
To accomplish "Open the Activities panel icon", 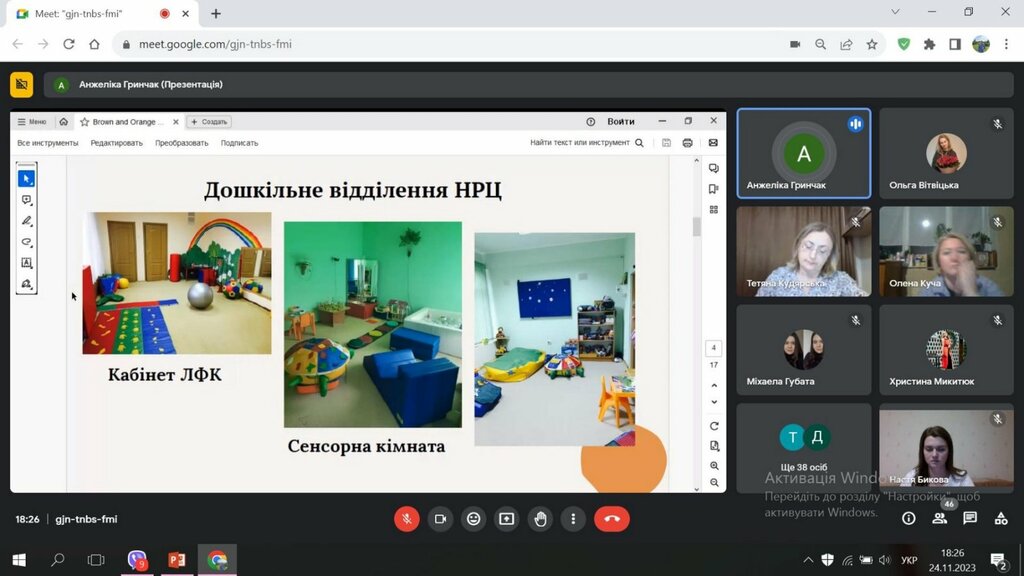I will (x=1000, y=518).
